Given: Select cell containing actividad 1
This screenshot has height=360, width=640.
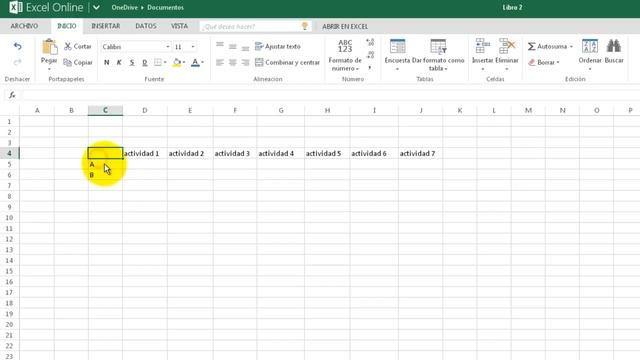Looking at the screenshot, I should tap(145, 153).
